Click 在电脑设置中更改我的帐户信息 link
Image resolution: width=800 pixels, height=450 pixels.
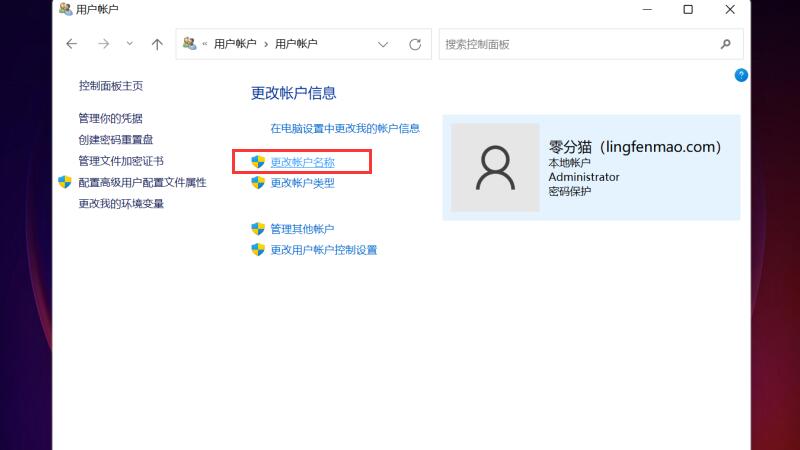point(345,129)
